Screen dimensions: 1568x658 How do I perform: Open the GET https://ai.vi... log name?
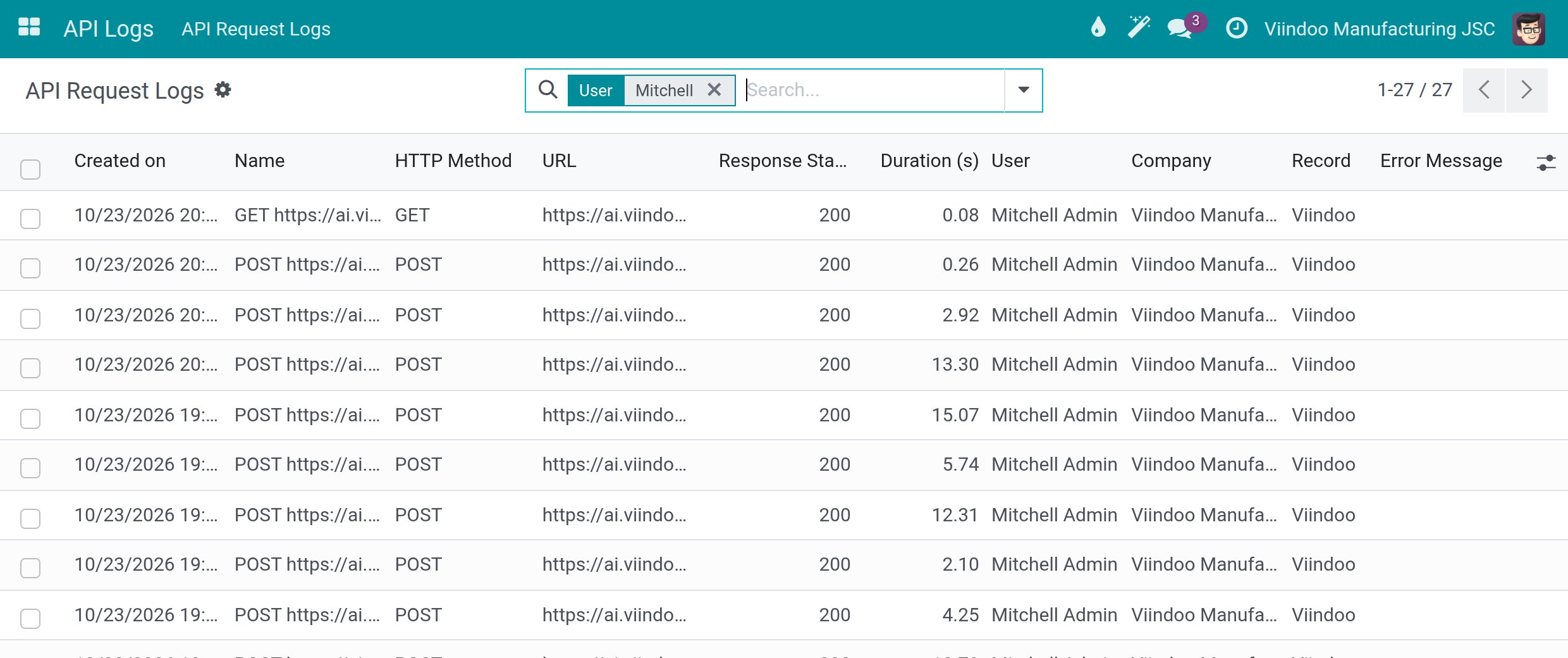(308, 215)
